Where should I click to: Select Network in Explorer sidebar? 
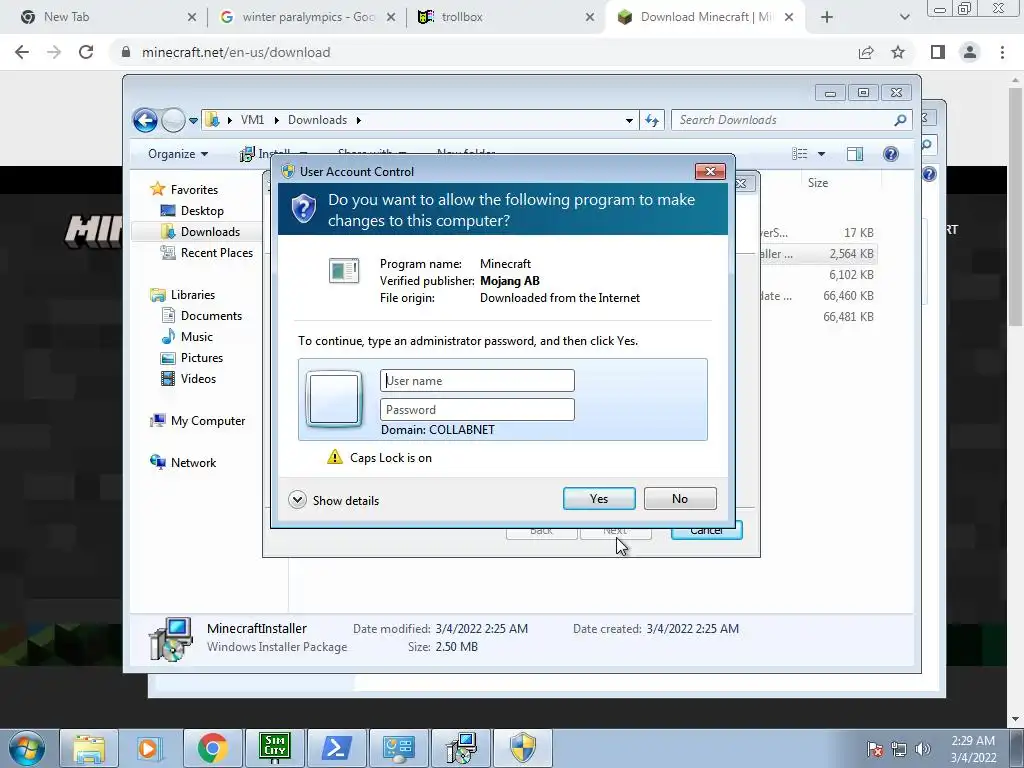click(193, 462)
